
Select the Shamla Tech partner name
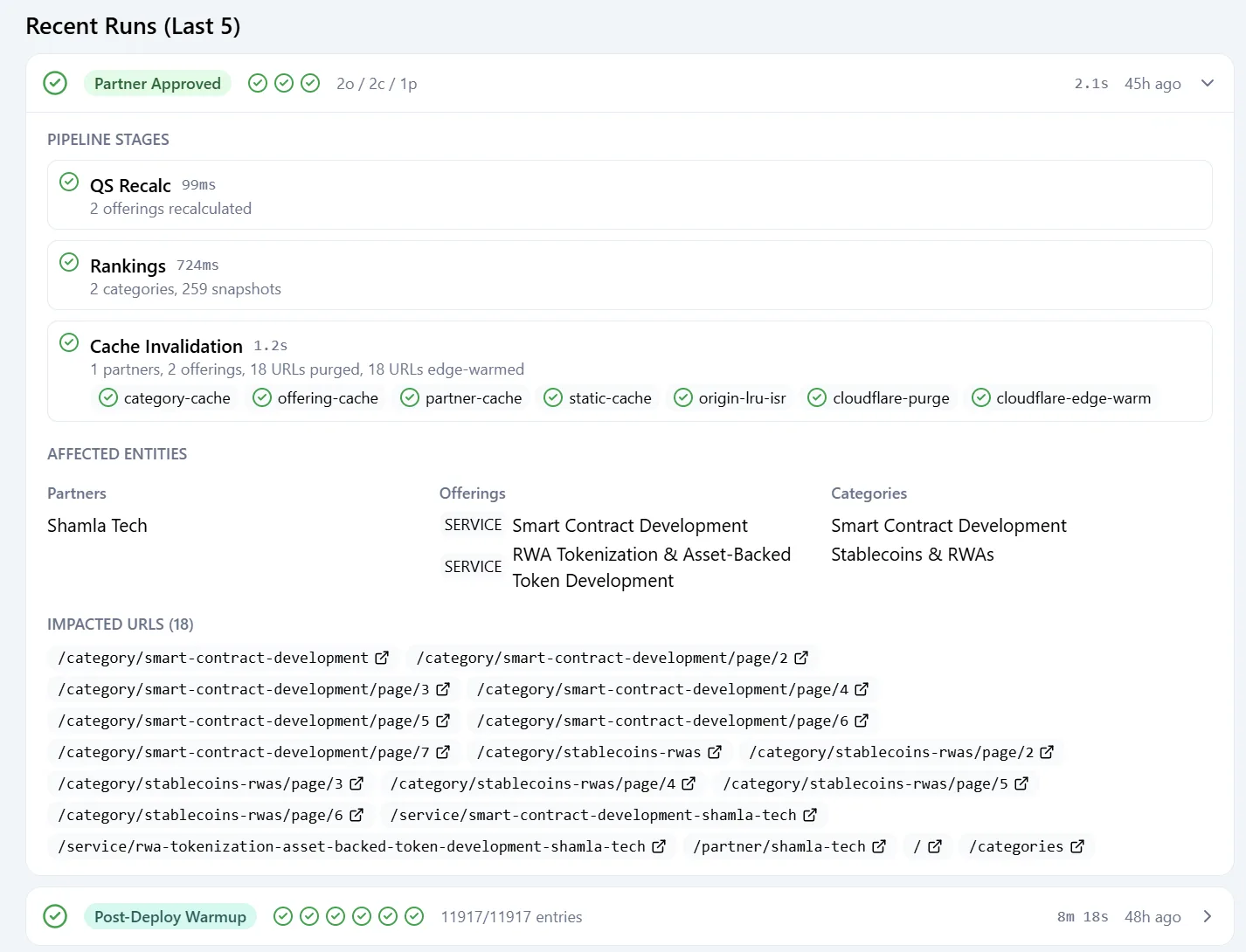[97, 525]
